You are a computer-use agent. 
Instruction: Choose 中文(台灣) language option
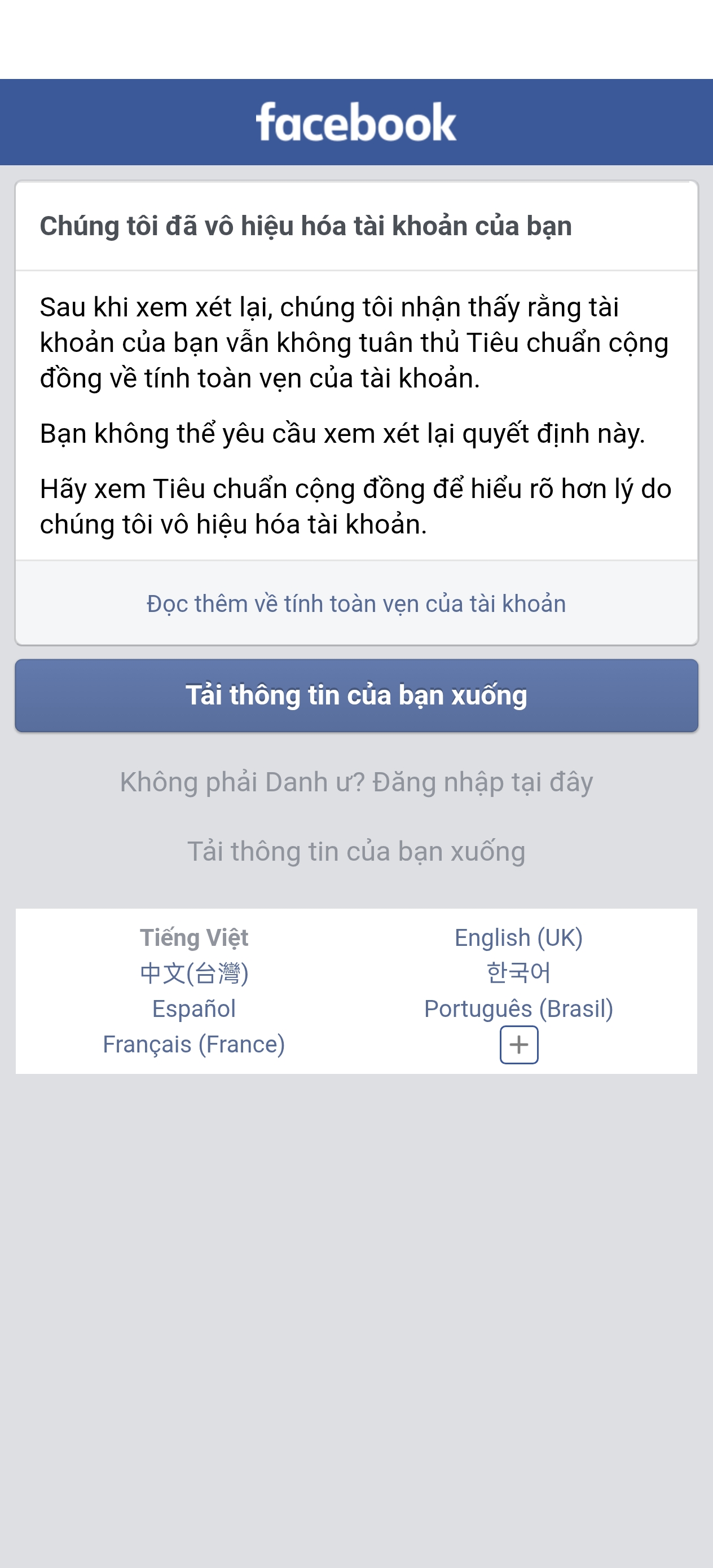193,974
